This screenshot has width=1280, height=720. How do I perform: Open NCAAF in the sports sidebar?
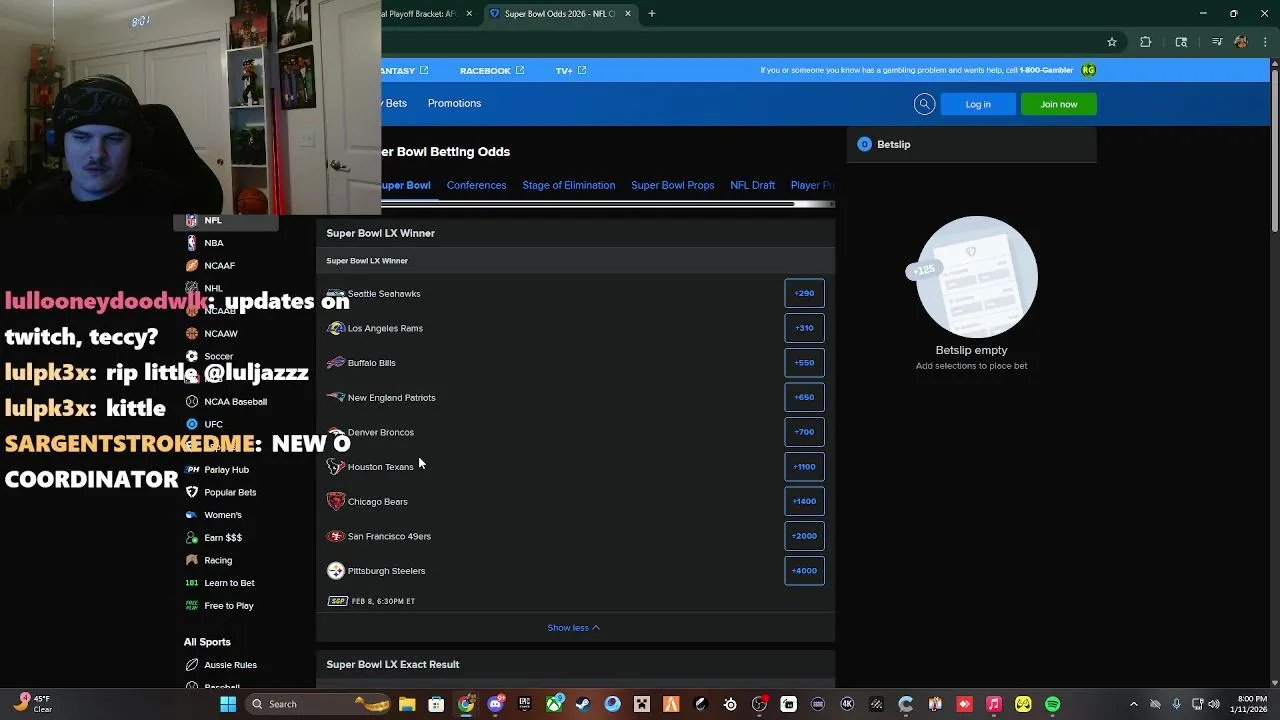219,265
